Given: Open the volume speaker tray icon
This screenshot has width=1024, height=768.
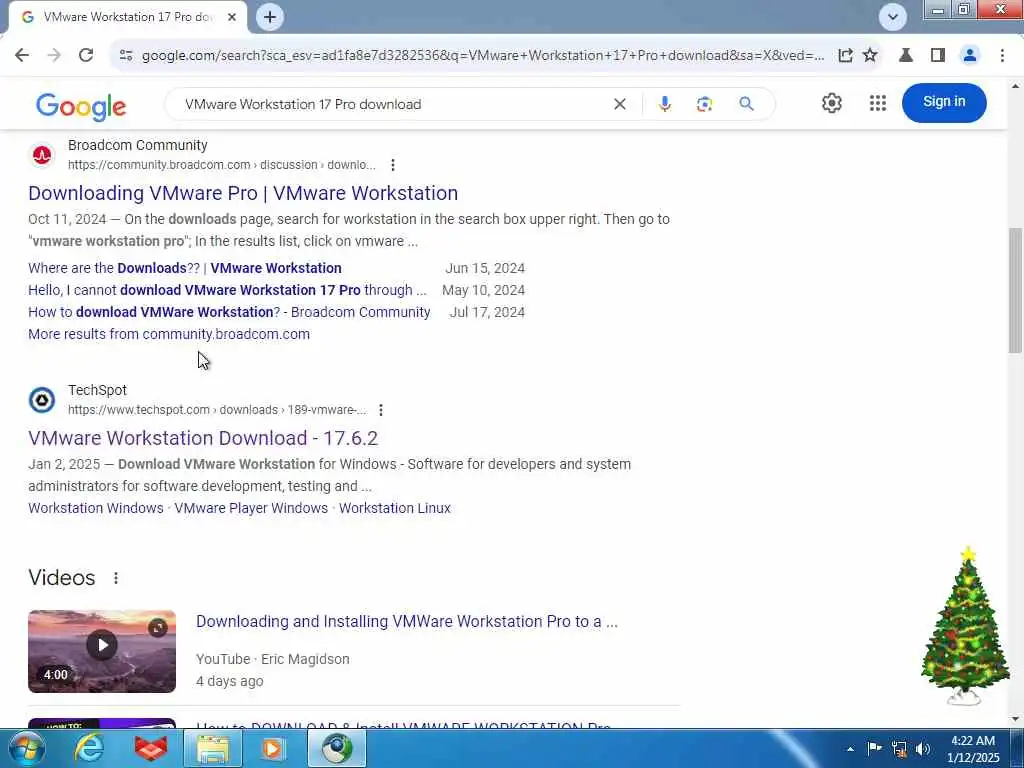Looking at the screenshot, I should 923,749.
